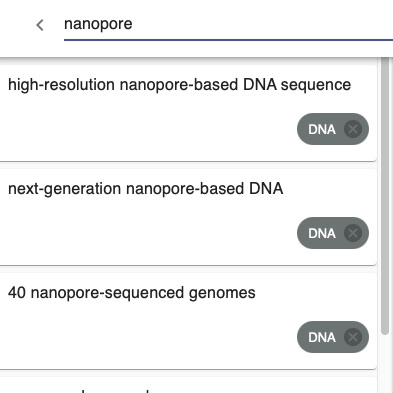Click blank area of the high-resolution result card
Screen dimensions: 393x393
(147, 130)
